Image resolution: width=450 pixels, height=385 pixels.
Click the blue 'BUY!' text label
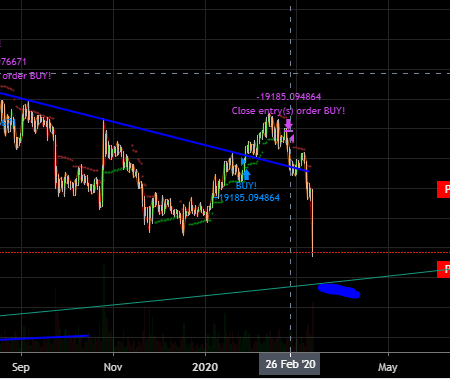[x=246, y=186]
